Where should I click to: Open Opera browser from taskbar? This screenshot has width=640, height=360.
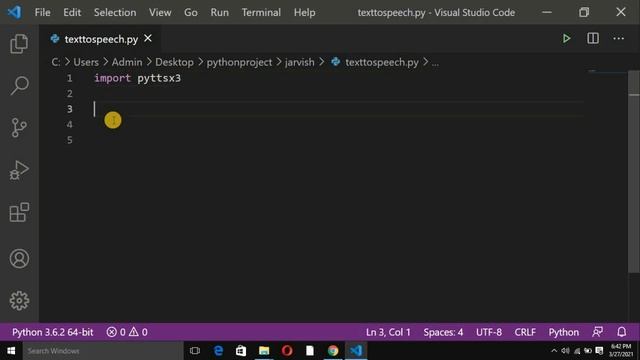coord(287,351)
